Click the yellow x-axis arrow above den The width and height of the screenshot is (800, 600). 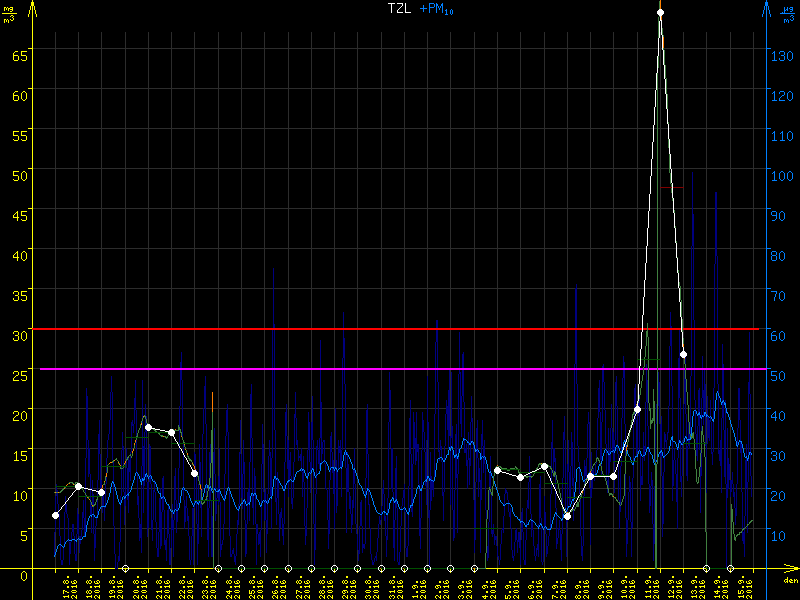(791, 569)
